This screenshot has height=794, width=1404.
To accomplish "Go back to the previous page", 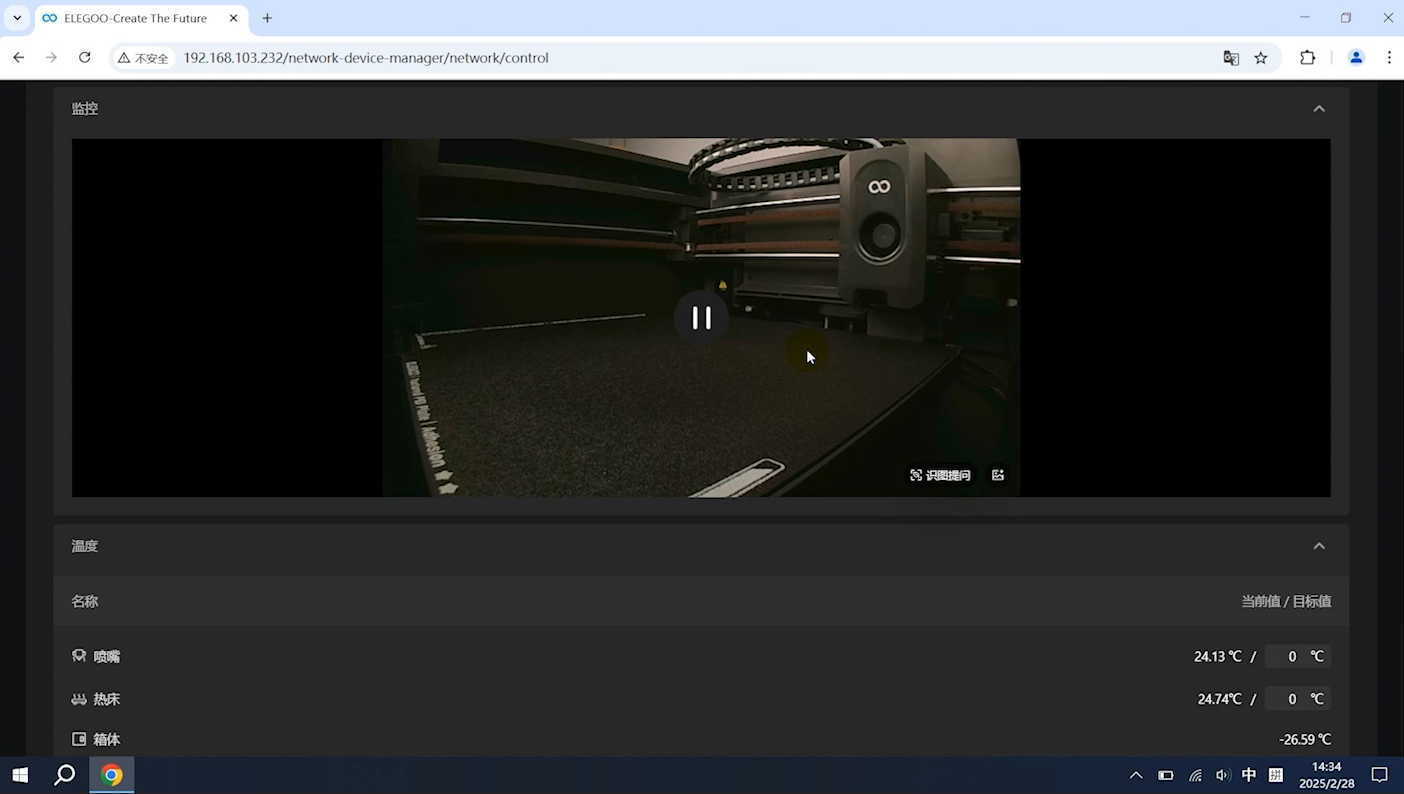I will tap(19, 58).
